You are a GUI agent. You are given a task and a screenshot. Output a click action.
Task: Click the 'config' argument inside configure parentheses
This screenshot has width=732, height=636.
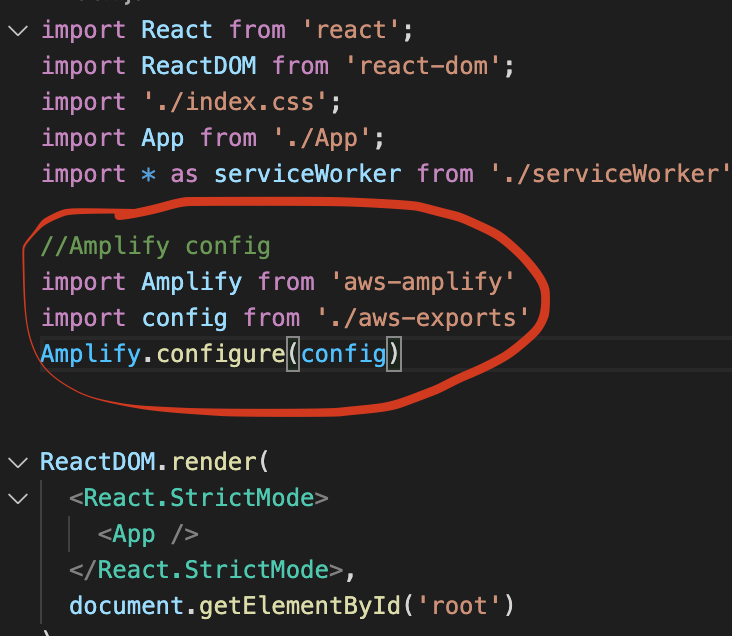pyautogui.click(x=344, y=354)
